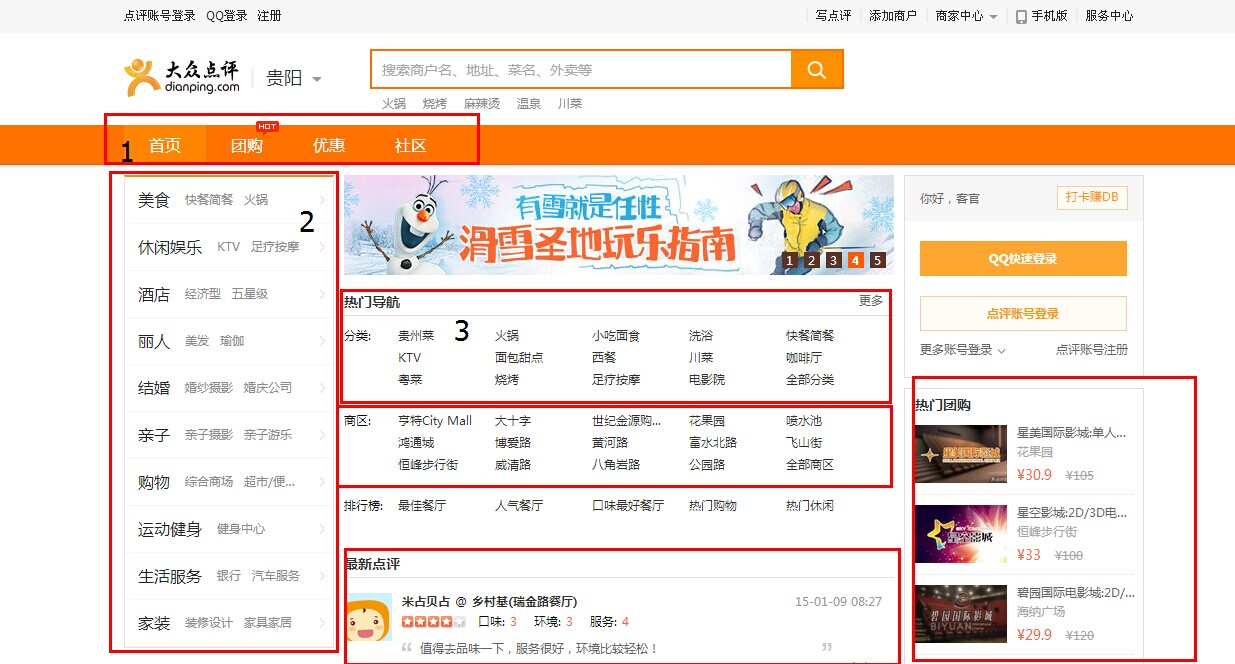Click 更多 in 热门导航 section
The width and height of the screenshot is (1235, 664).
pos(871,301)
